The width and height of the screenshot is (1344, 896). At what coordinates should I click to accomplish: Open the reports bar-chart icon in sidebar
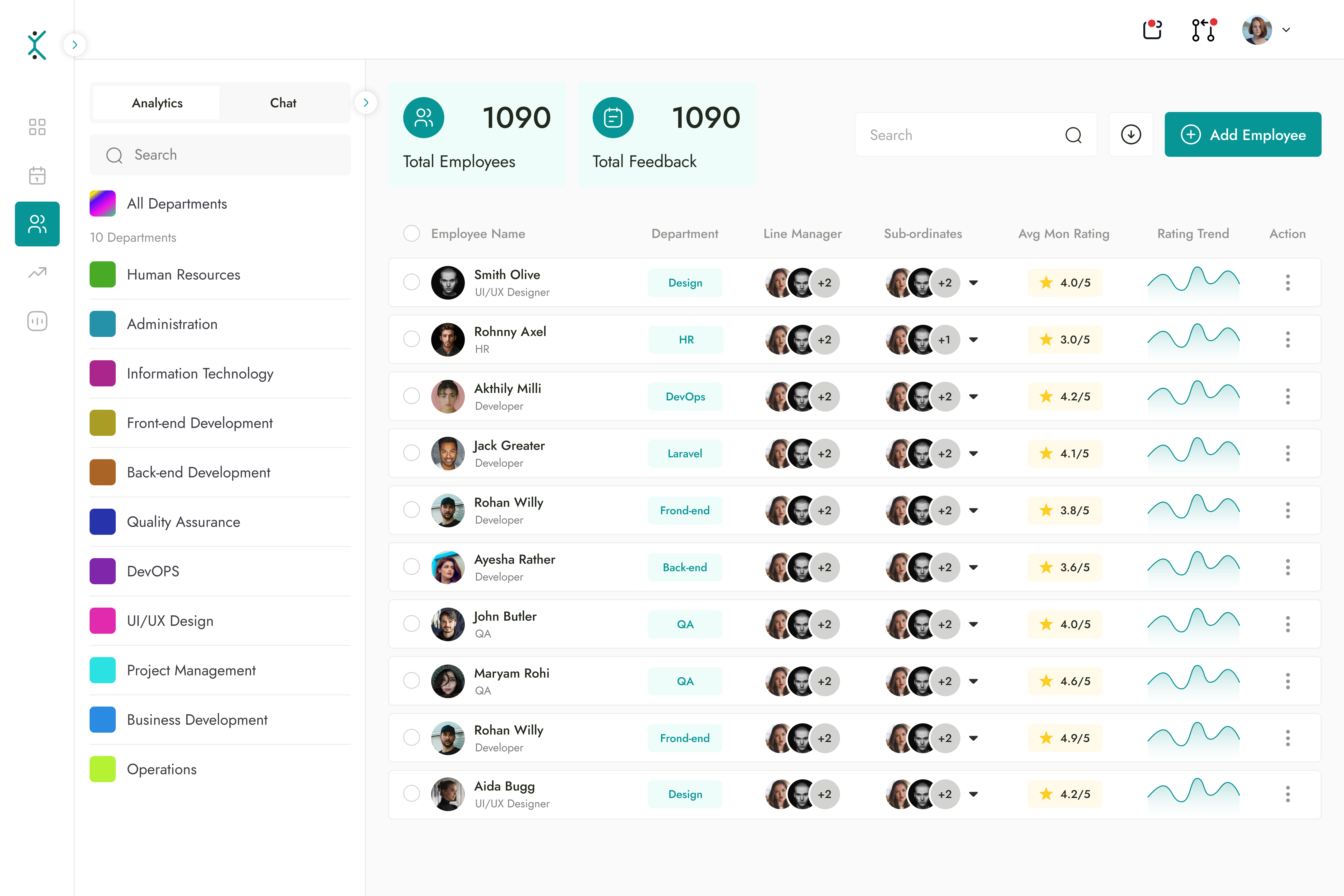pyautogui.click(x=37, y=321)
